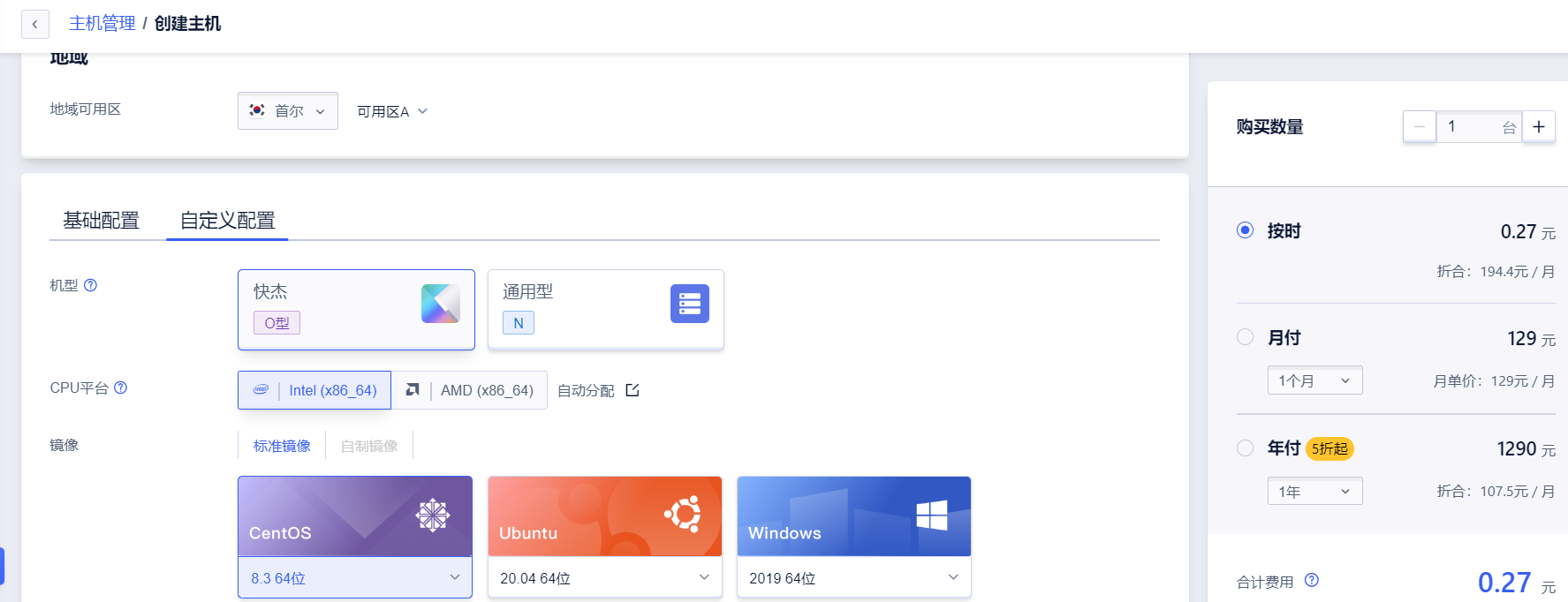Select the 按时 hourly billing radio
1568x602 pixels.
click(x=1246, y=230)
